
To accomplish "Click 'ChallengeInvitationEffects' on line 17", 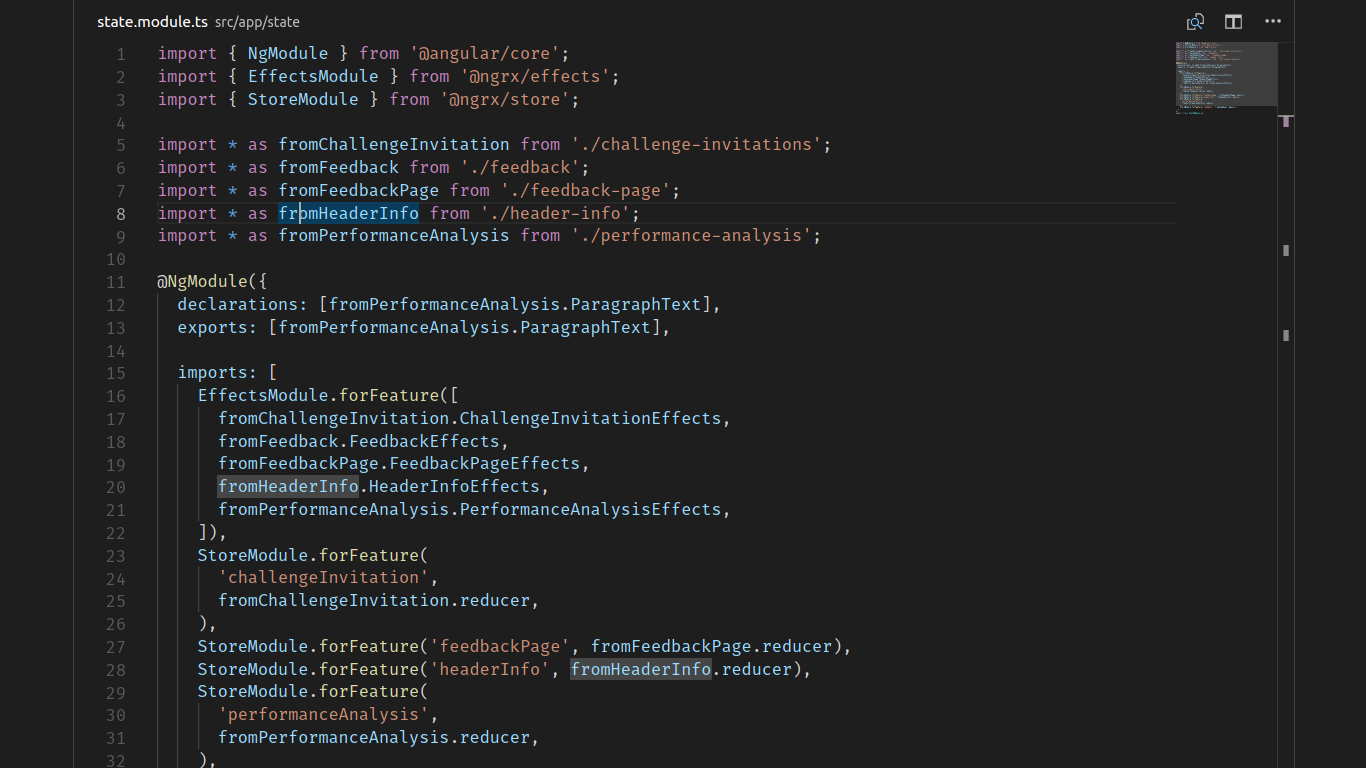I will coord(590,418).
